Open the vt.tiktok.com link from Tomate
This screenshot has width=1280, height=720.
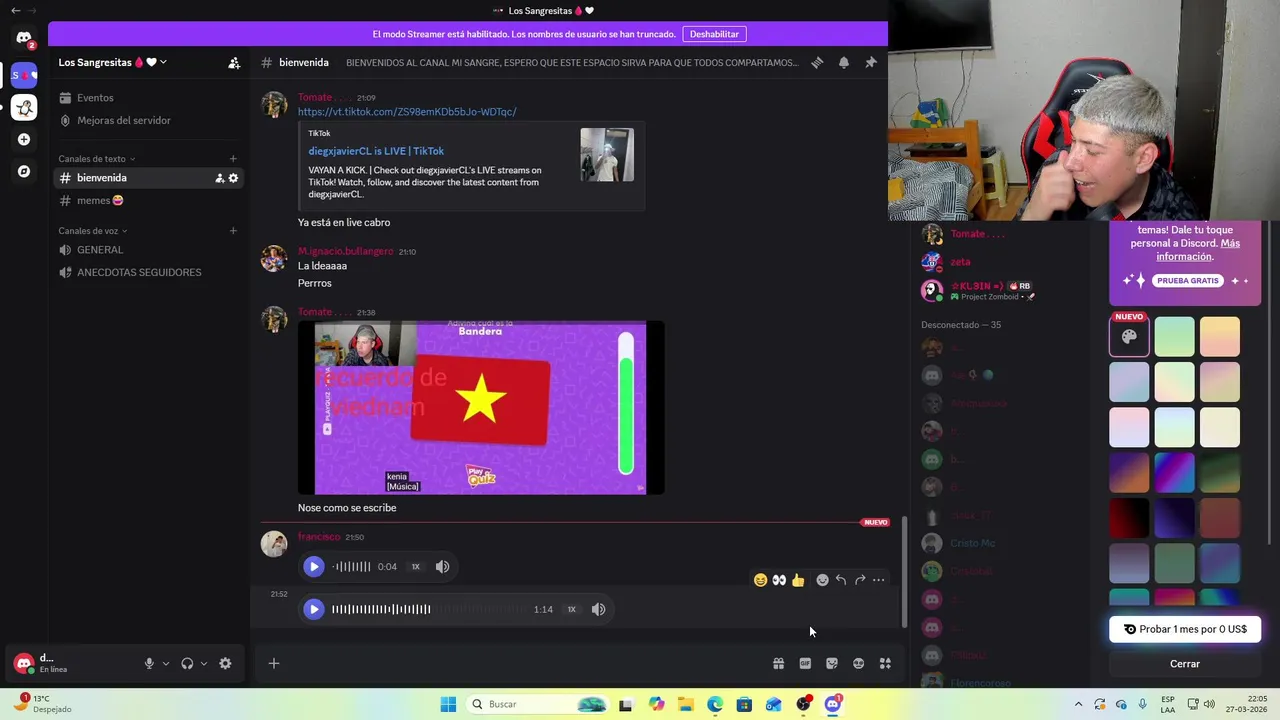click(407, 112)
